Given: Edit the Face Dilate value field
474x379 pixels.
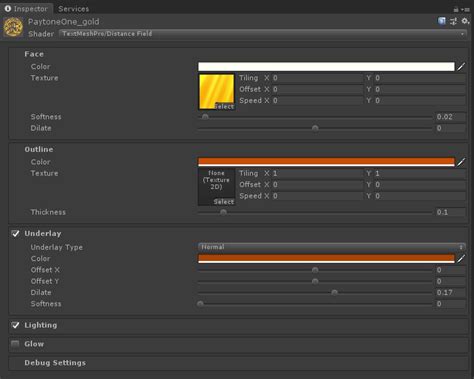Looking at the screenshot, I should (450, 128).
